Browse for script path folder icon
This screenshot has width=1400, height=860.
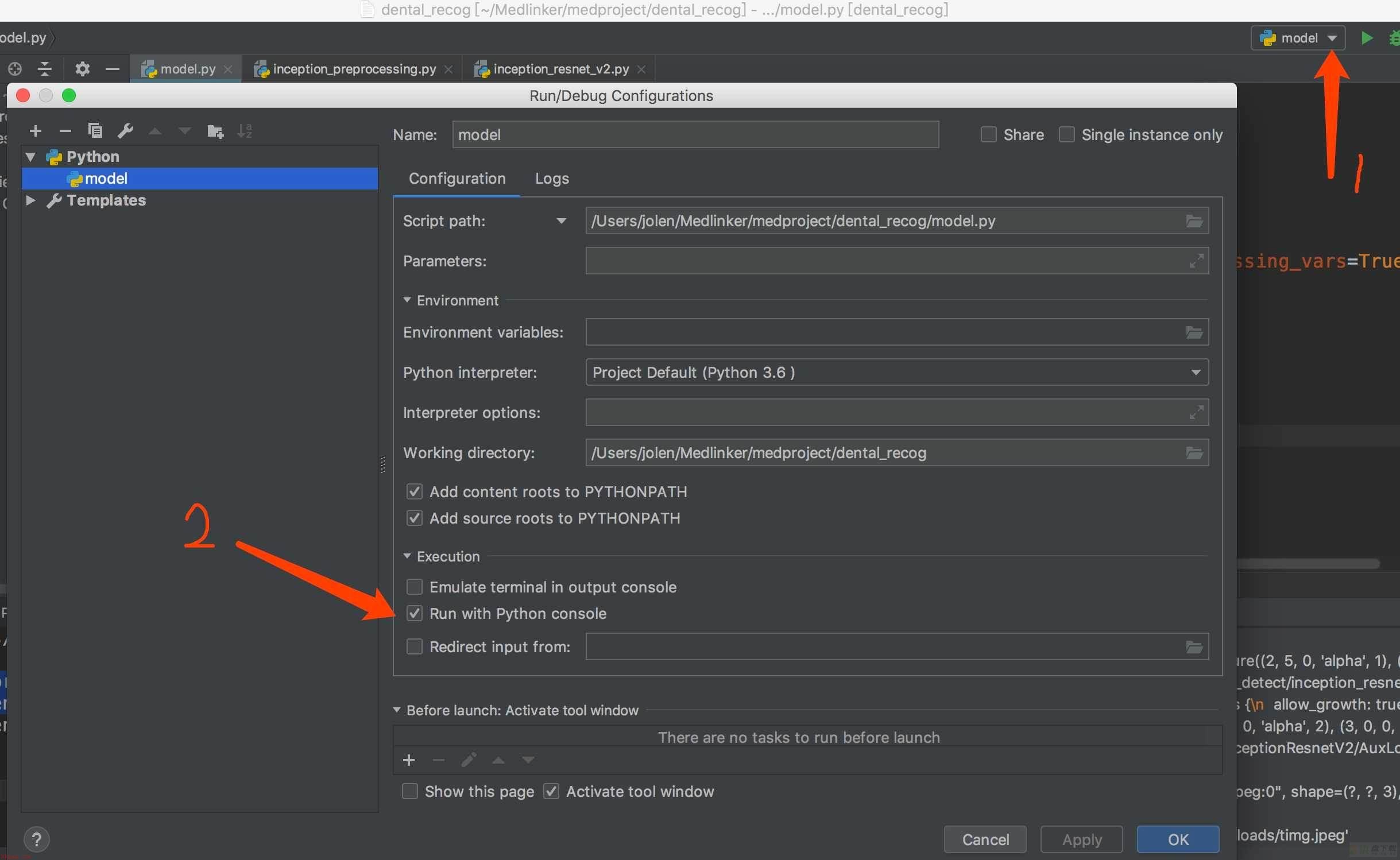(1194, 221)
